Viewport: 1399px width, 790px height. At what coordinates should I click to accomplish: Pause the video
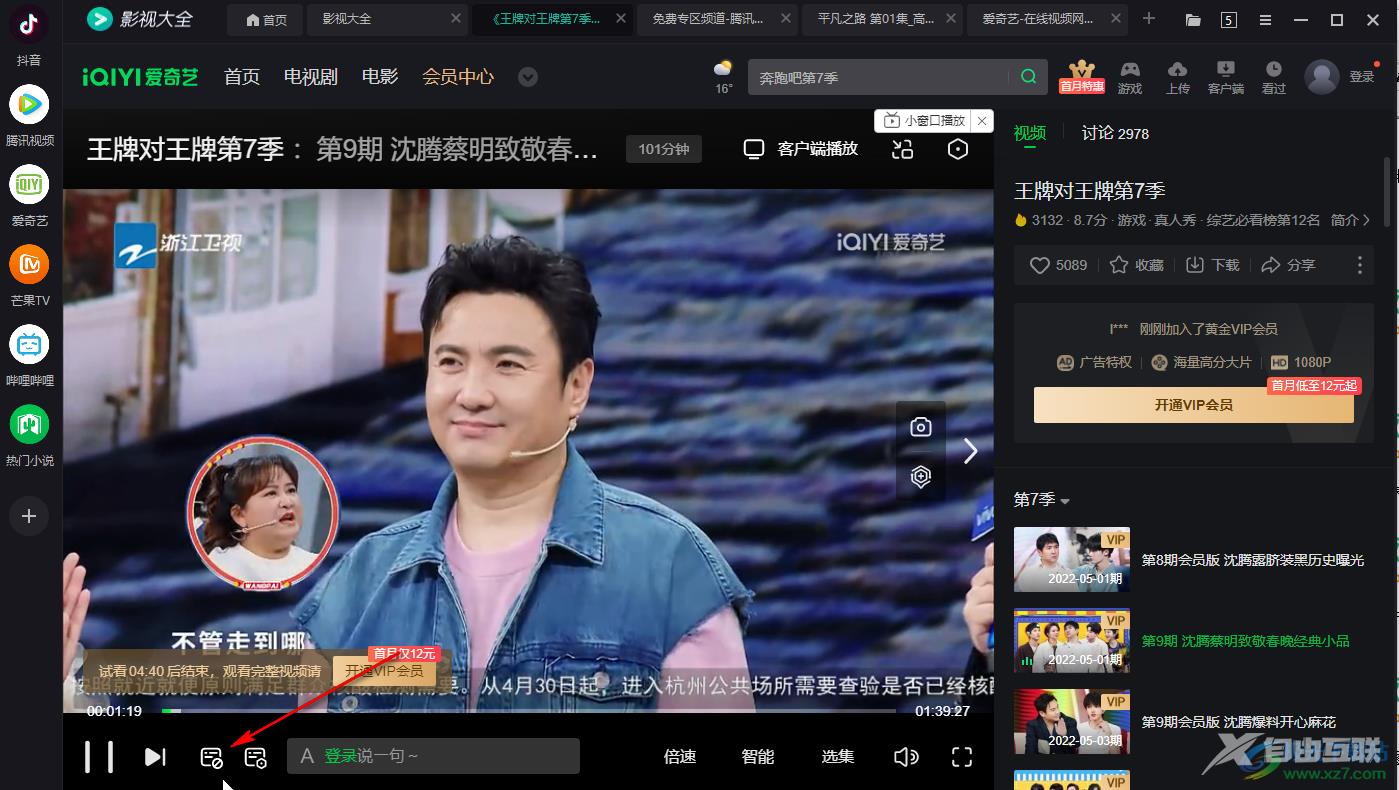pos(98,757)
